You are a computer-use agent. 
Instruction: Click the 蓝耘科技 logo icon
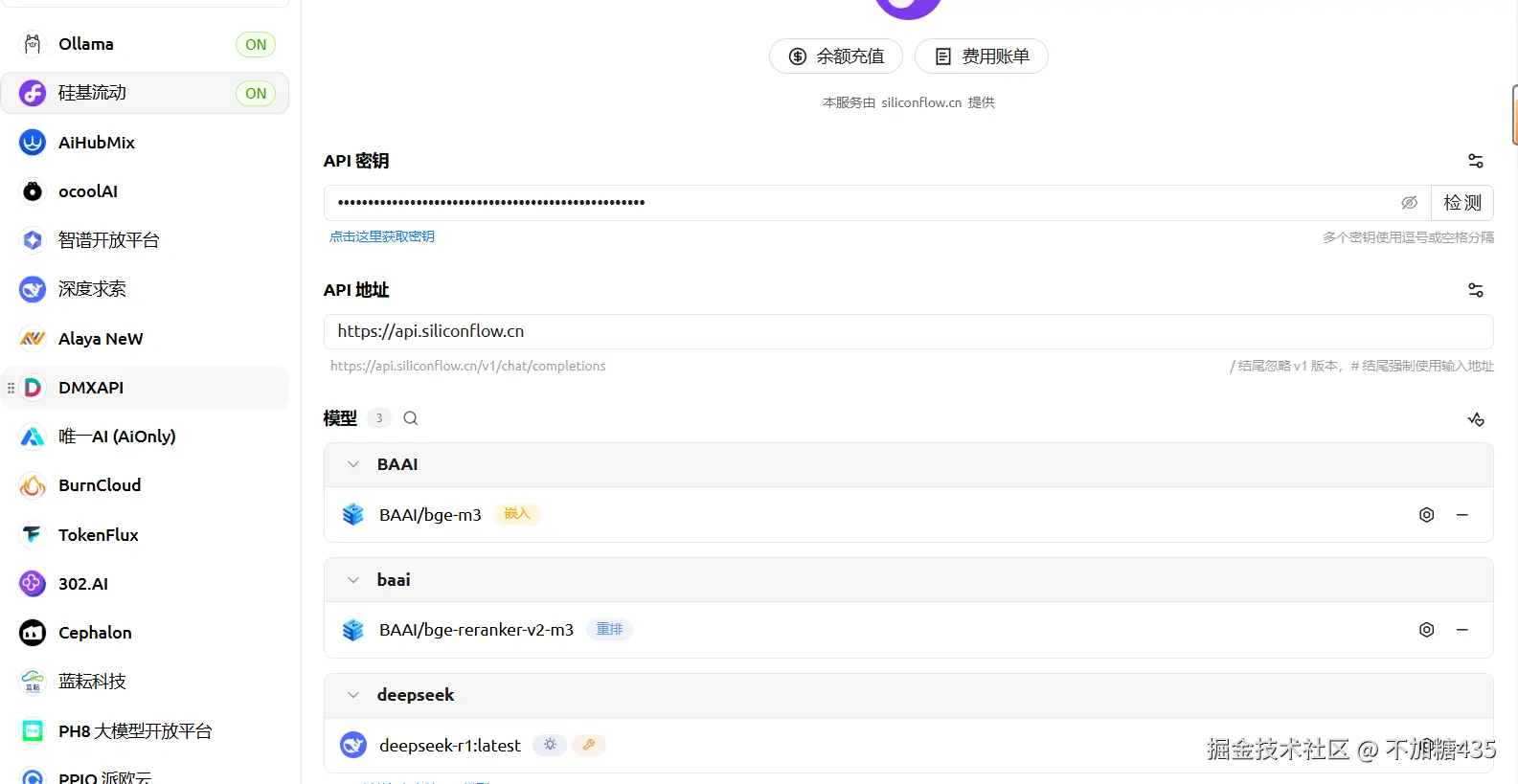pos(33,682)
